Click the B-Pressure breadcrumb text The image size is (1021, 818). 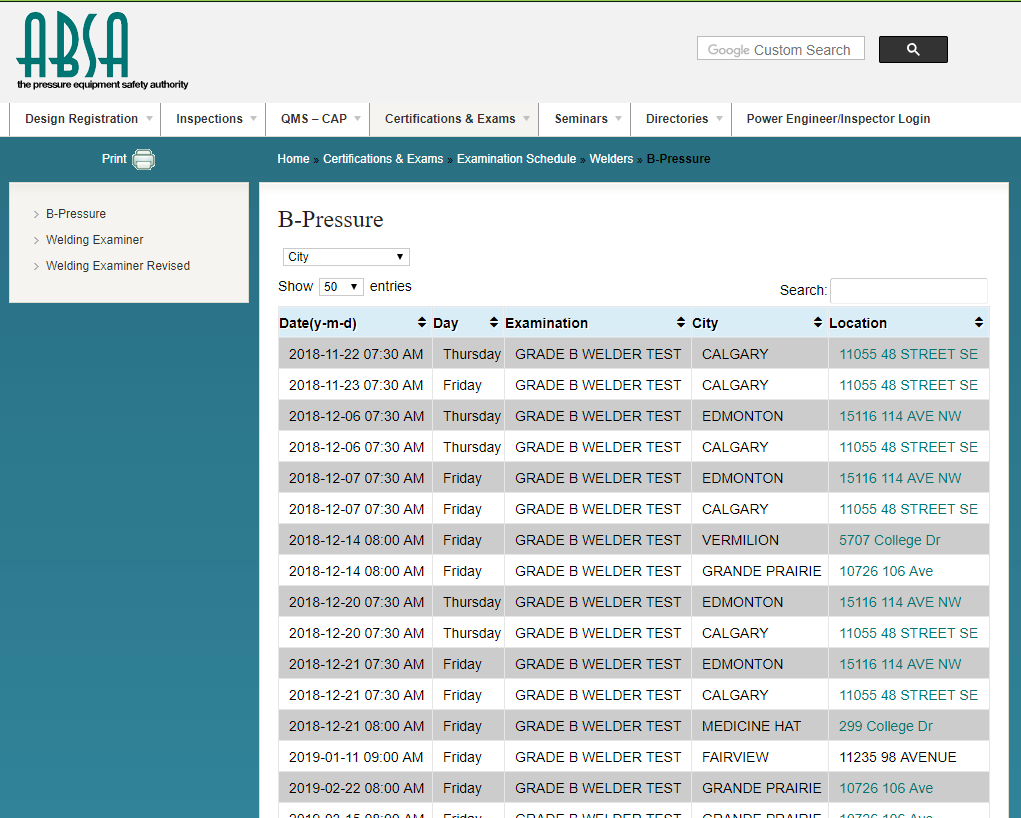pyautogui.click(x=678, y=159)
